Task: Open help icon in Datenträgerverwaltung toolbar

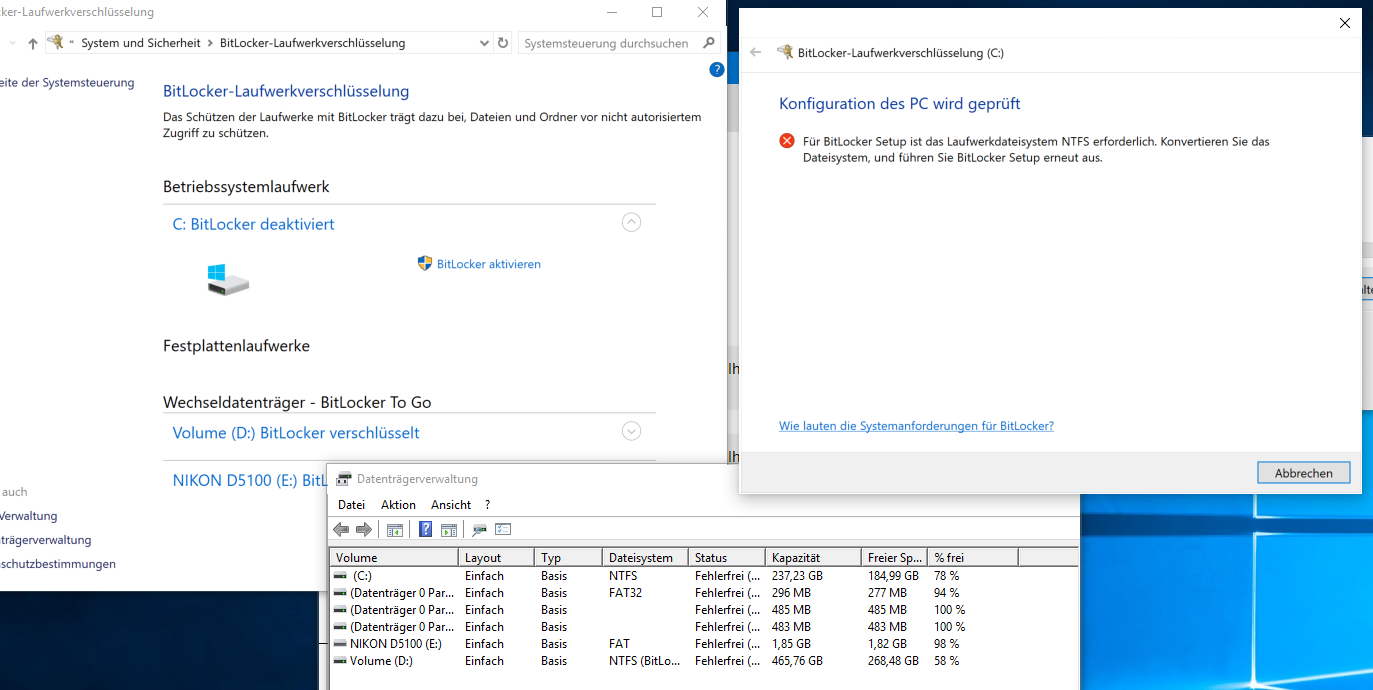Action: click(425, 529)
